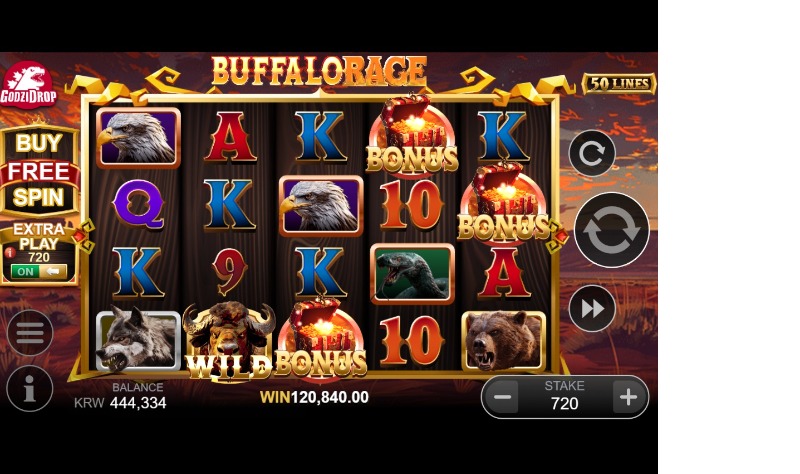Click the Buy Free Spin button
Image resolution: width=800 pixels, height=474 pixels.
coord(39,170)
